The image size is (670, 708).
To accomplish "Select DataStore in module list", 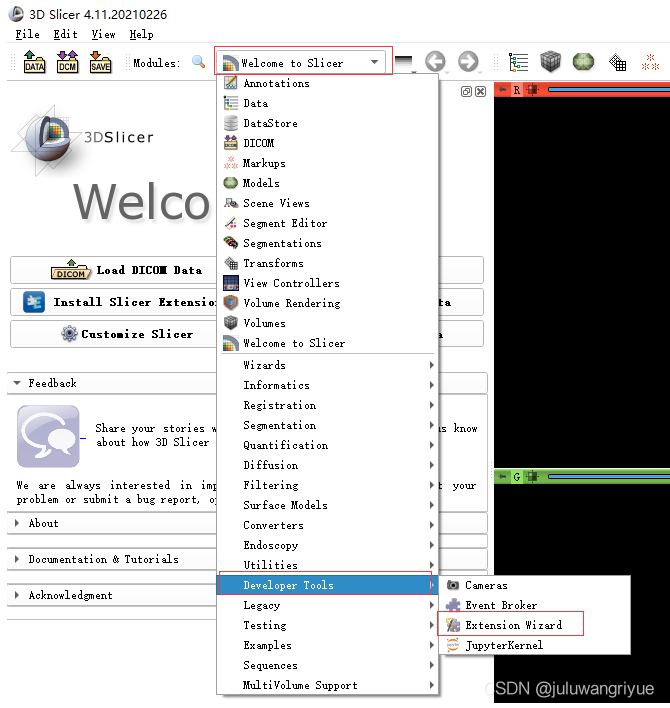I will [327, 123].
